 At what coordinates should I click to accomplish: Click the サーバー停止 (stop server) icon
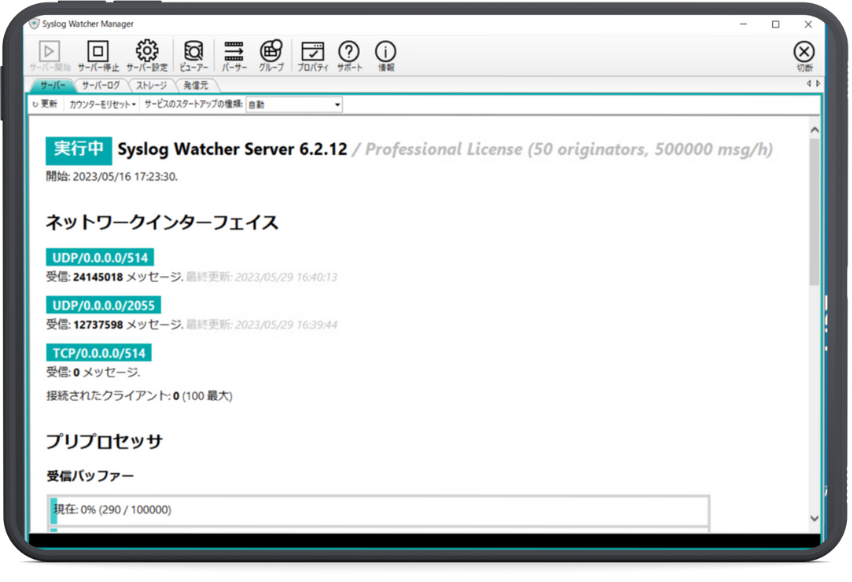click(x=98, y=56)
